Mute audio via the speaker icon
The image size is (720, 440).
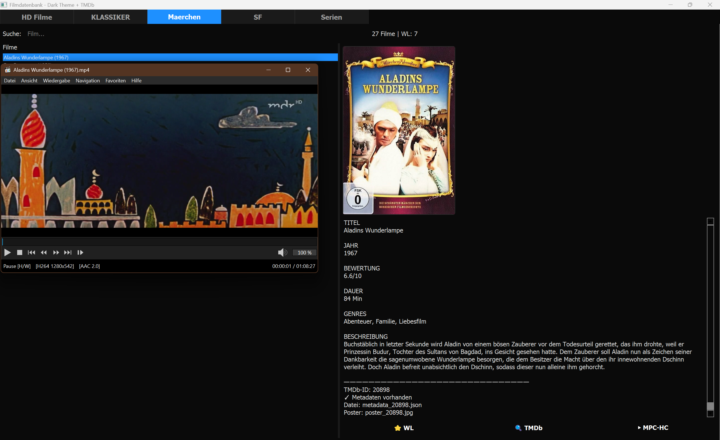[x=281, y=252]
